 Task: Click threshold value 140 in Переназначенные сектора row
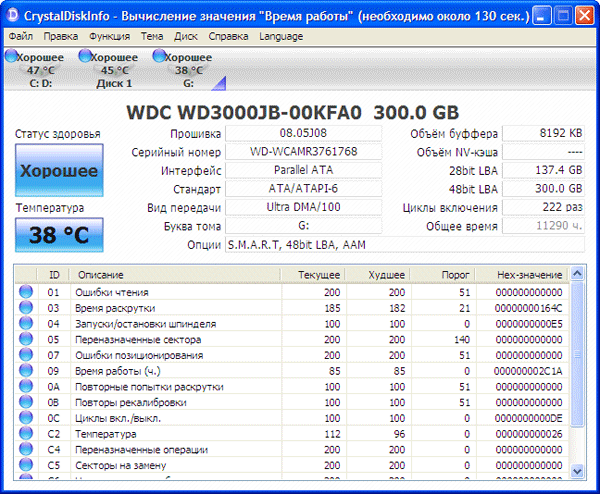[462, 339]
